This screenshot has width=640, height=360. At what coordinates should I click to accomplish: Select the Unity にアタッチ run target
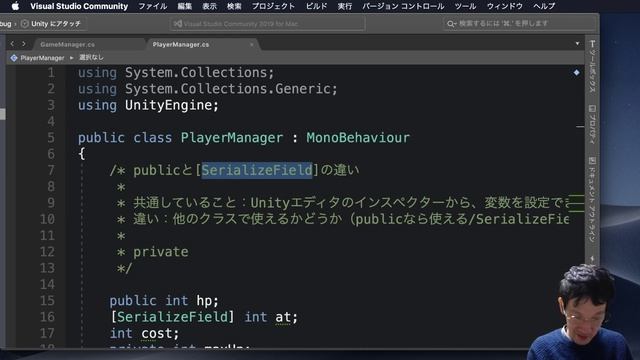51,24
